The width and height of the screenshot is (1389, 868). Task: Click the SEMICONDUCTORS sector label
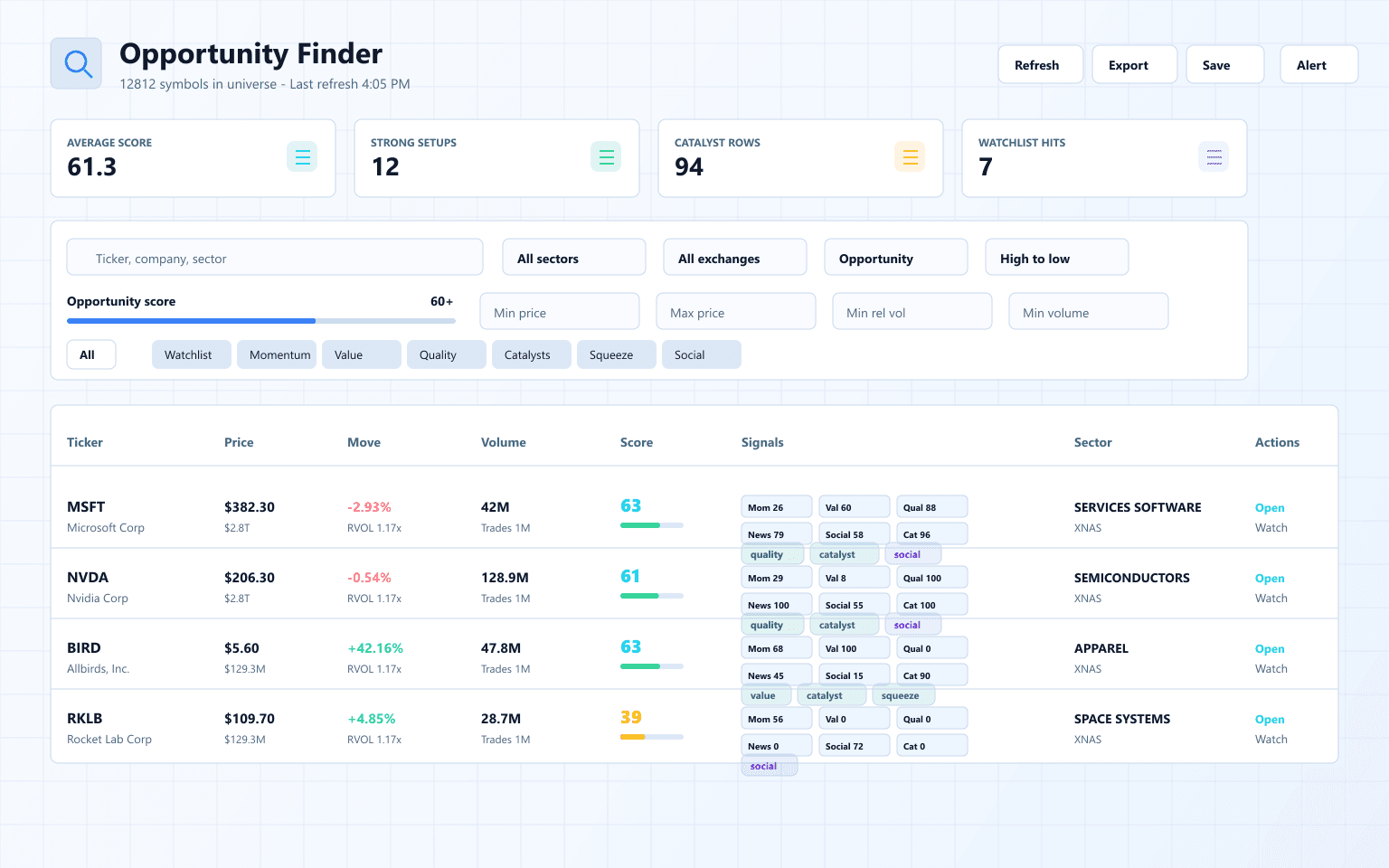1132,578
